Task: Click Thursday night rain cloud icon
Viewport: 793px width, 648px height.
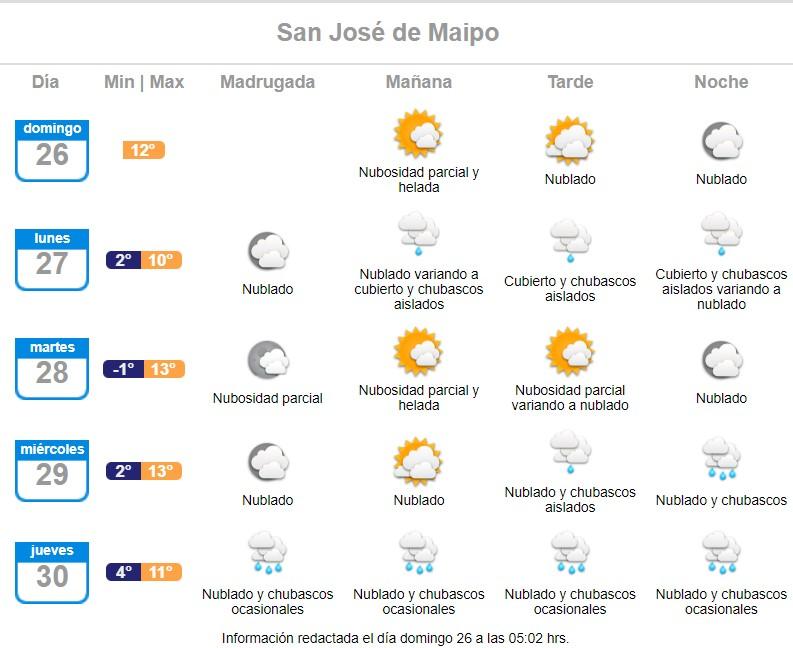Action: 721,554
